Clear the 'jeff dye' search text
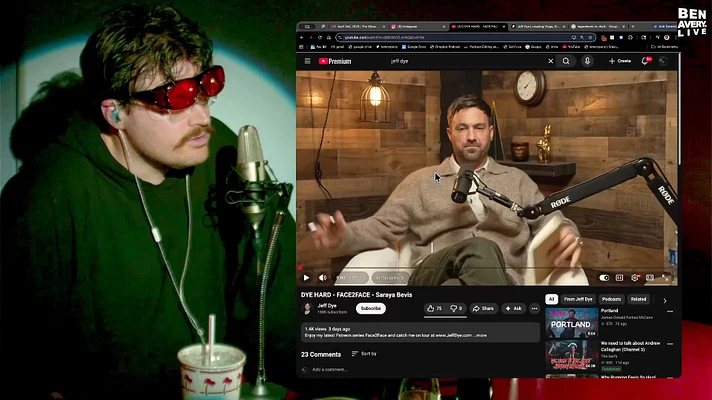The image size is (712, 400). [550, 61]
